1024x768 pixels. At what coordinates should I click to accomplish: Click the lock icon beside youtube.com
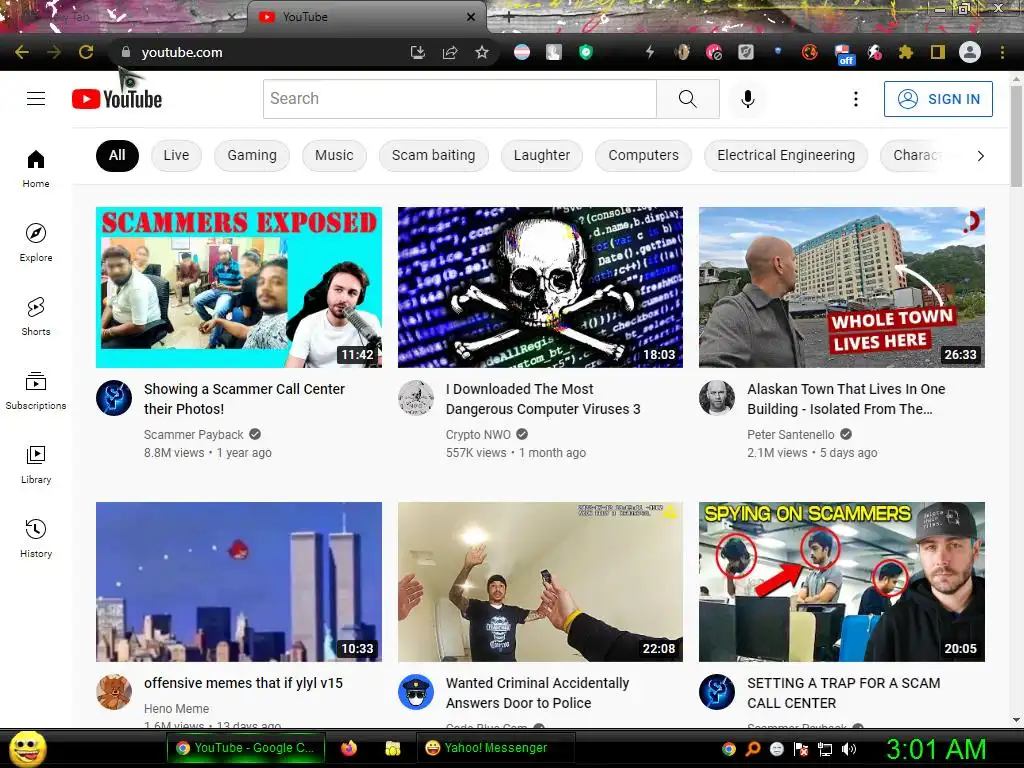[x=126, y=52]
